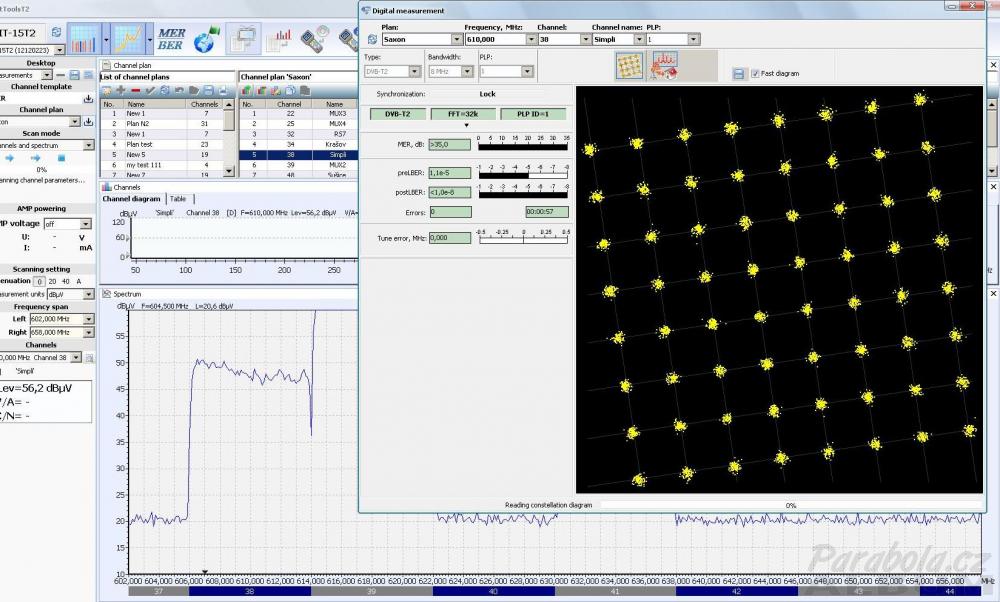Open the Left frequency span dropdown

88,319
